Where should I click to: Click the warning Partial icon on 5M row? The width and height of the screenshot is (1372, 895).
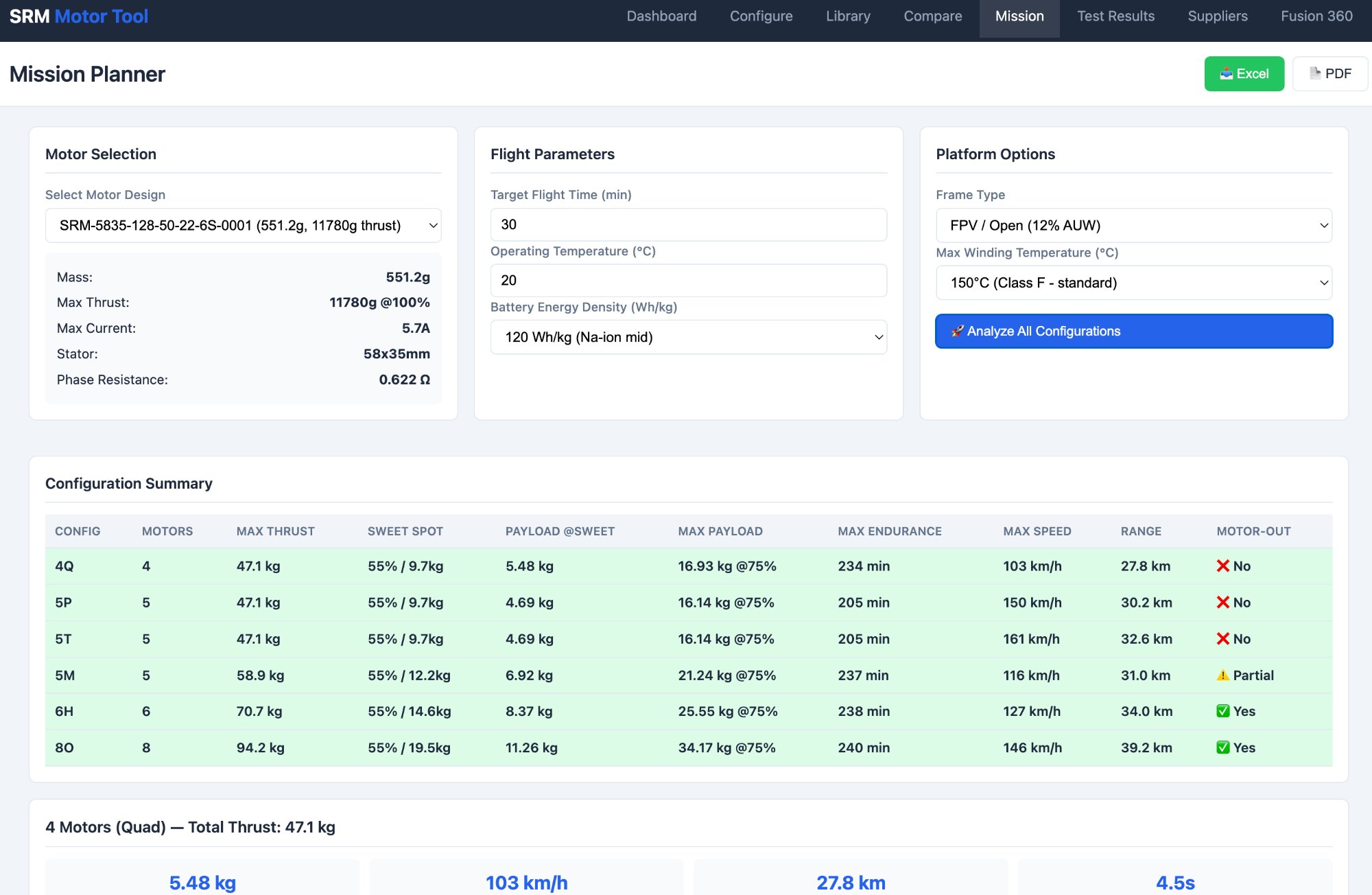pyautogui.click(x=1222, y=675)
